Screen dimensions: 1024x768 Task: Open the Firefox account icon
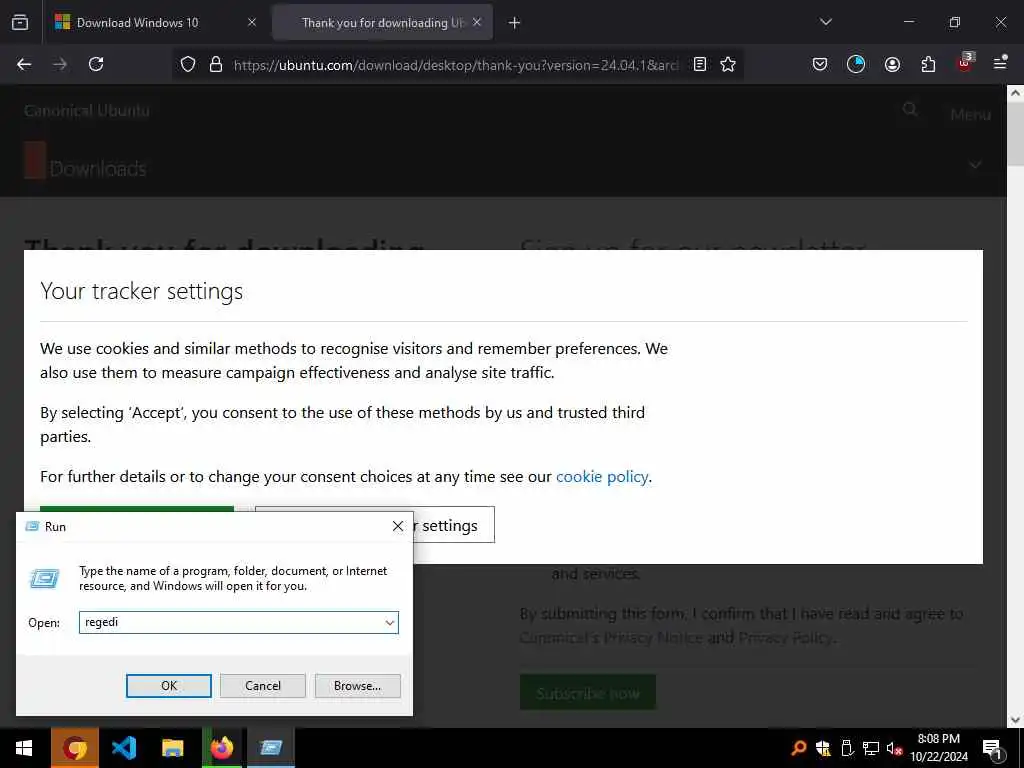[892, 64]
